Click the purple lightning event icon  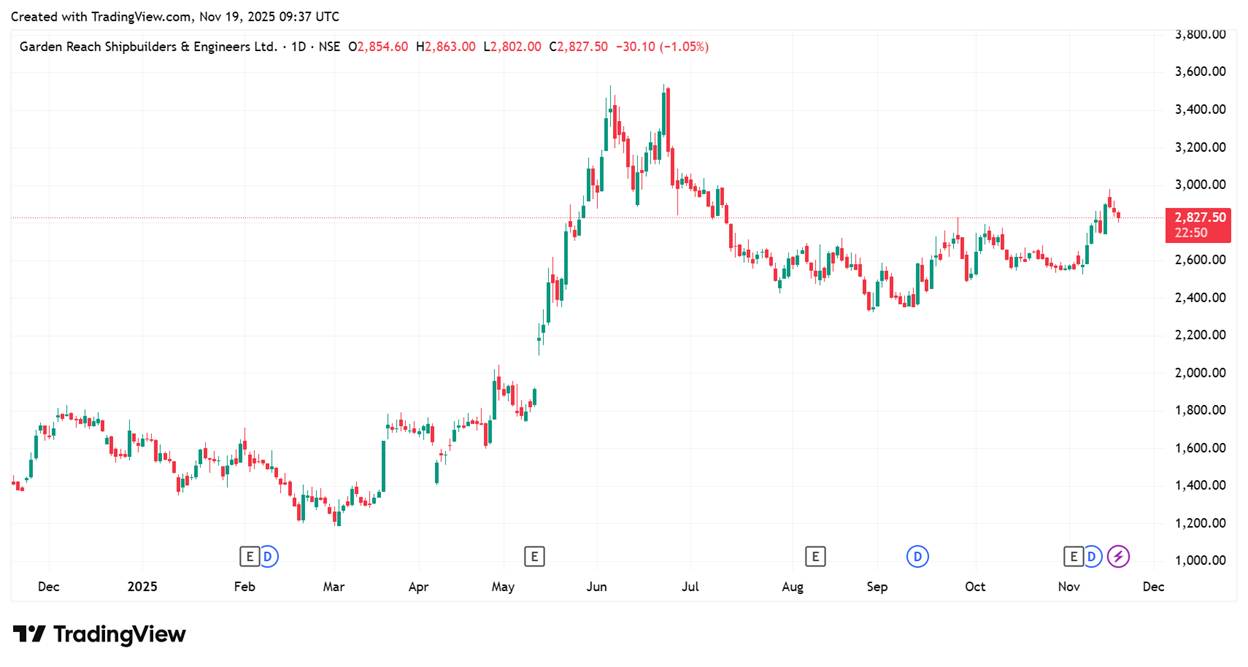pyautogui.click(x=1119, y=556)
